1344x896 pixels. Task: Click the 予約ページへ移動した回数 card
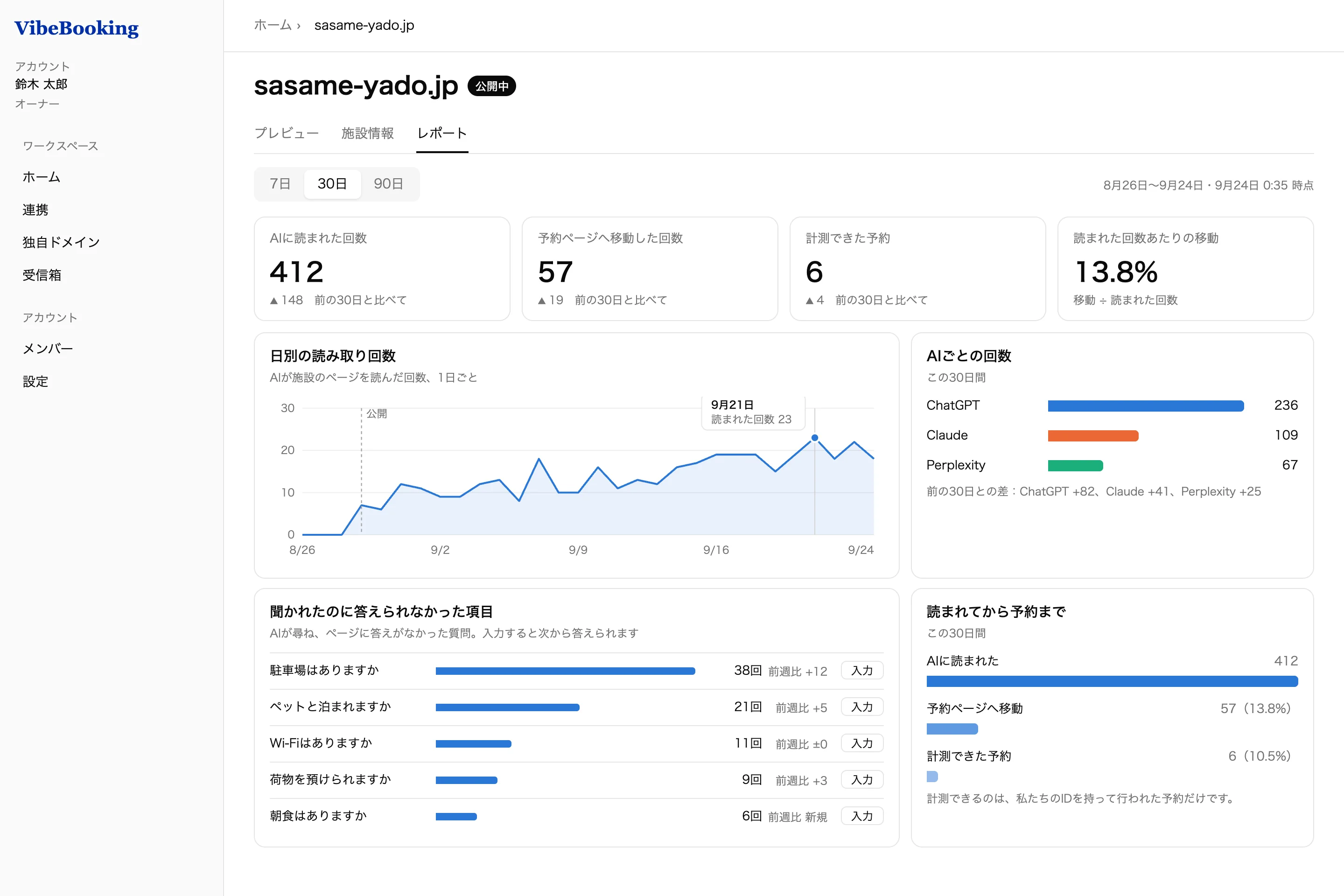click(650, 269)
